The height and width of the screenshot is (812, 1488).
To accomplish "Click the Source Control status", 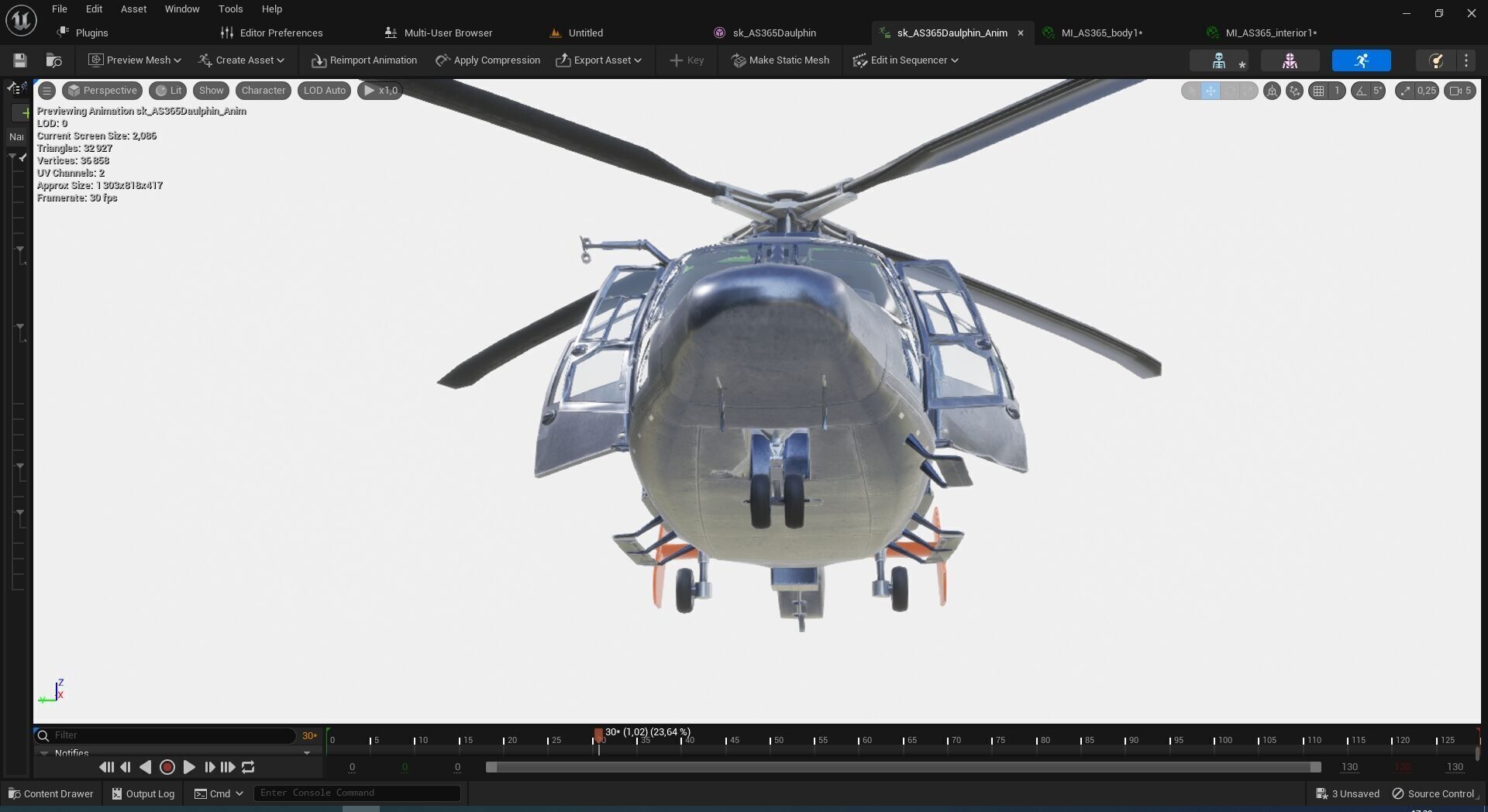I will pyautogui.click(x=1435, y=793).
